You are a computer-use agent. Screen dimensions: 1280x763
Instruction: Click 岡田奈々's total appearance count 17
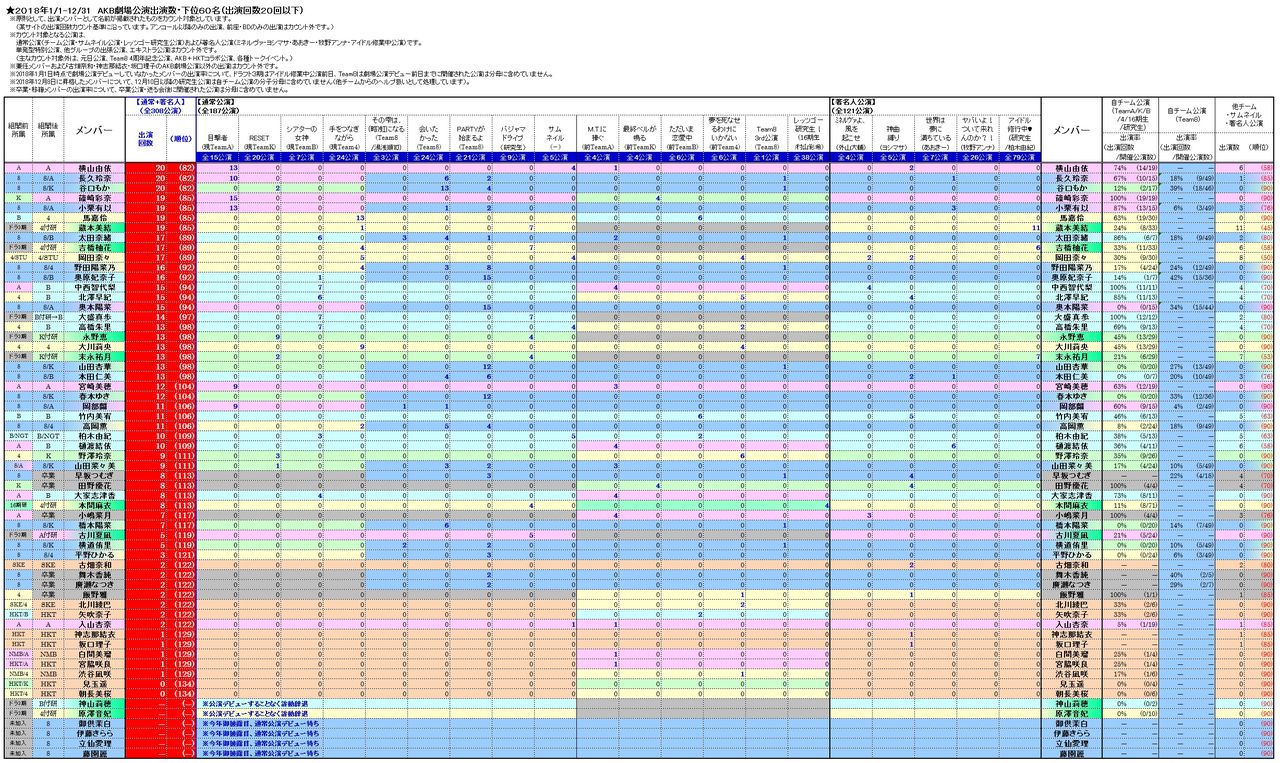tap(146, 257)
